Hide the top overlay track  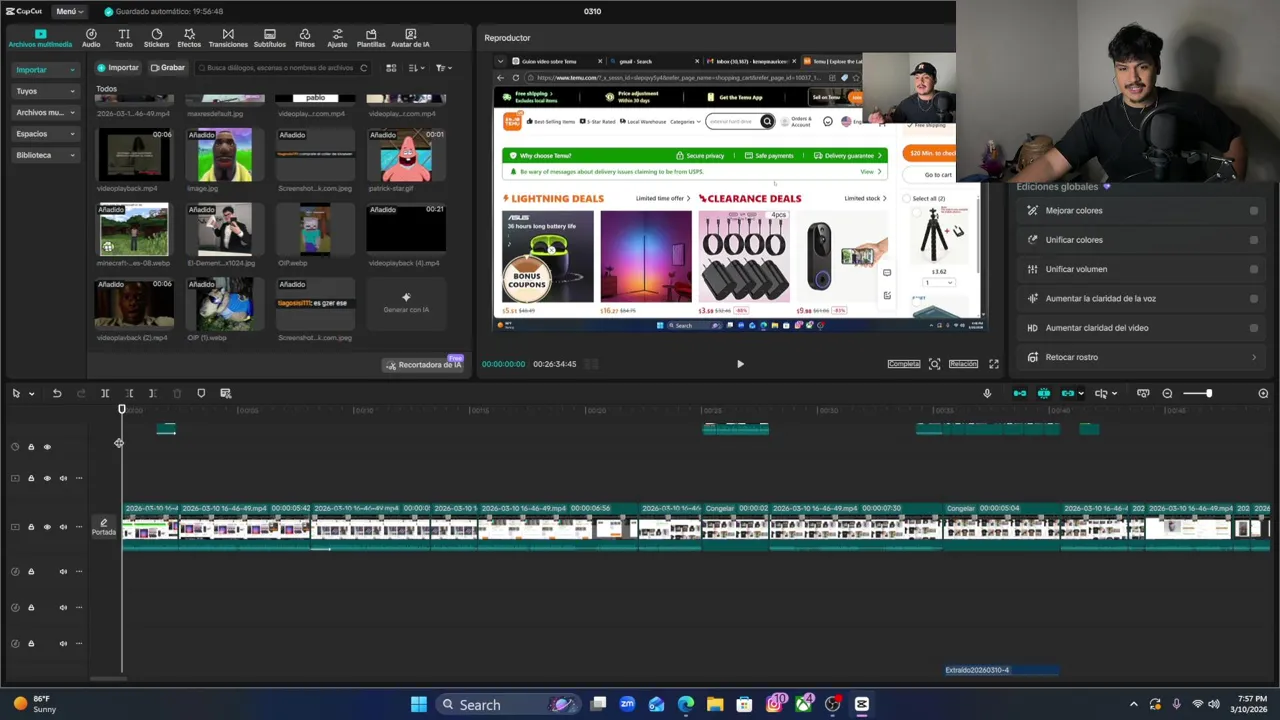pyautogui.click(x=47, y=447)
